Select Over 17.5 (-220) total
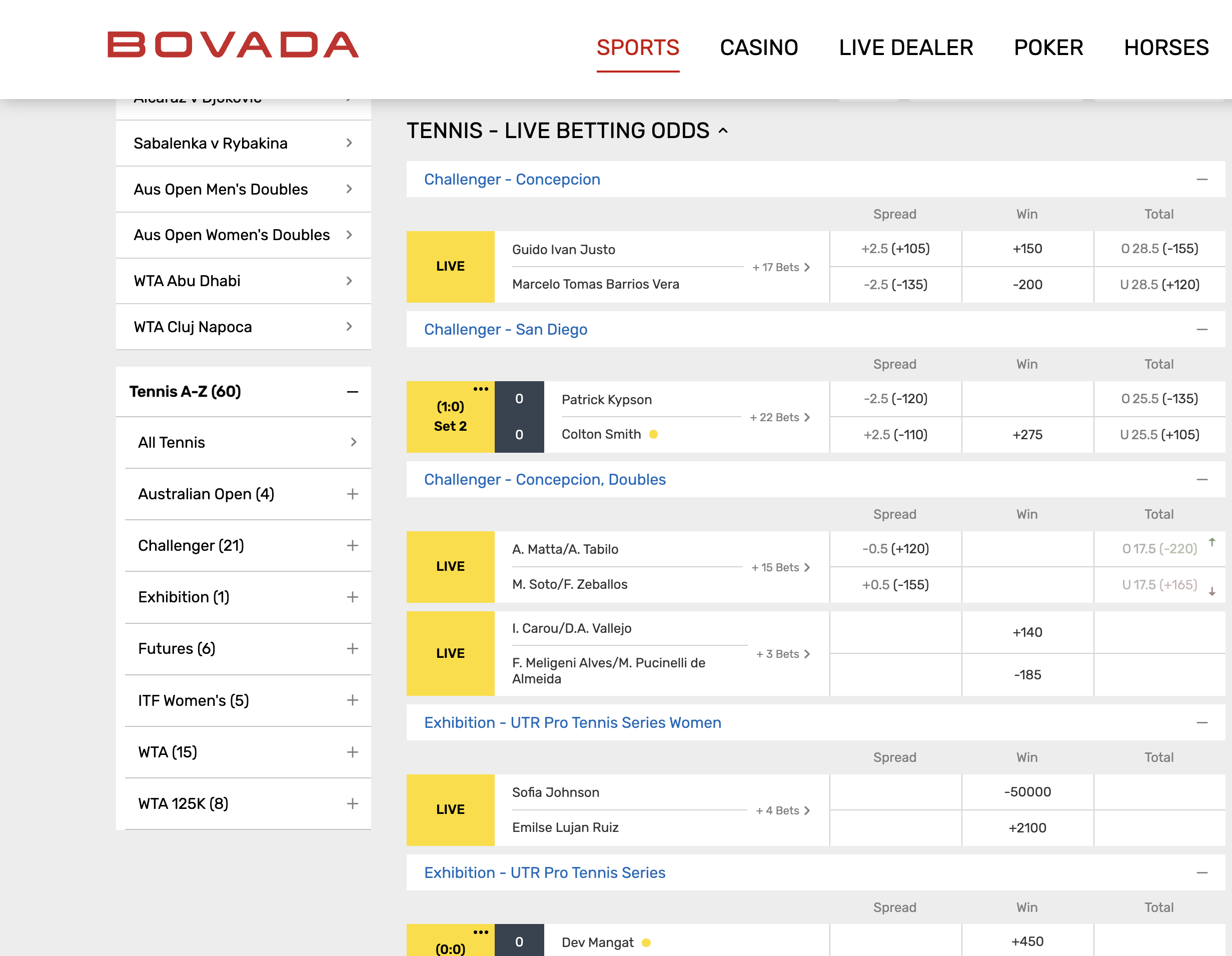 click(x=1159, y=549)
